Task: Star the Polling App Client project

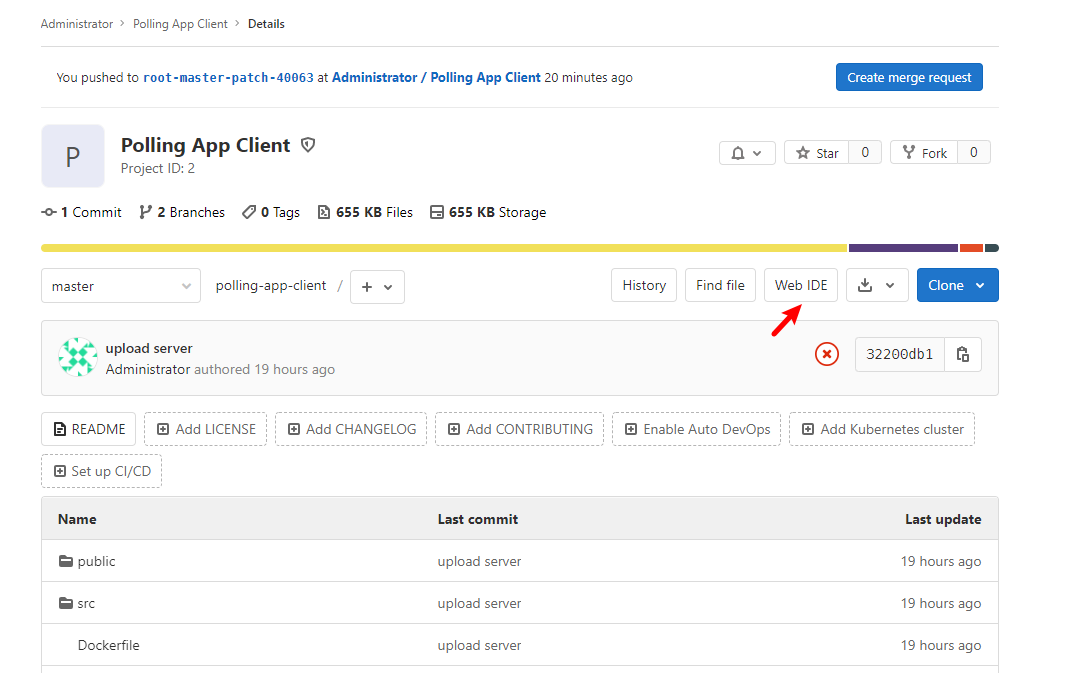Action: click(x=816, y=153)
